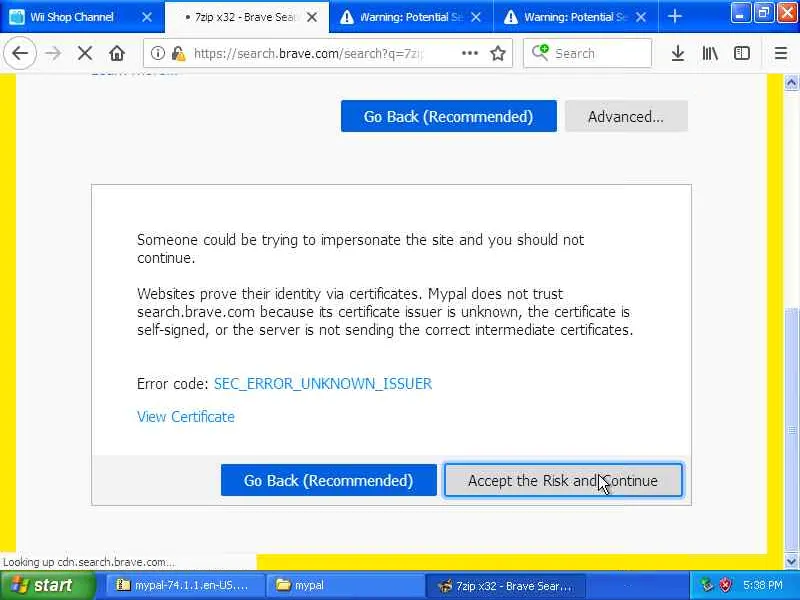This screenshot has height=600, width=800.
Task: Show site information icon in address bar
Action: click(x=158, y=53)
